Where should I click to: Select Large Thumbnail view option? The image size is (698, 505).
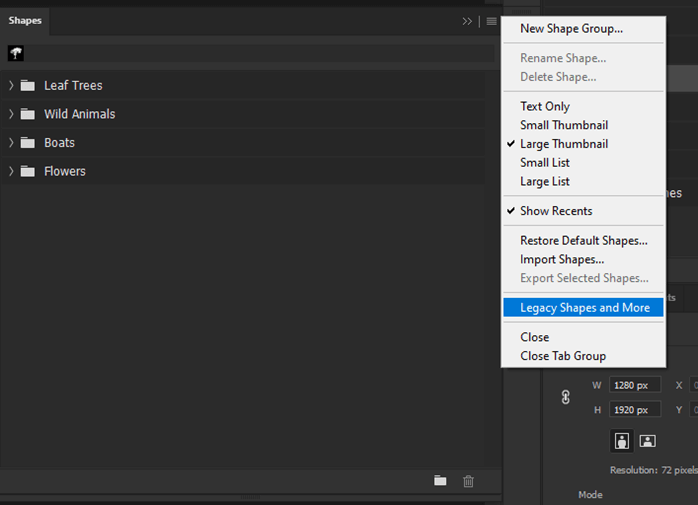click(x=564, y=144)
